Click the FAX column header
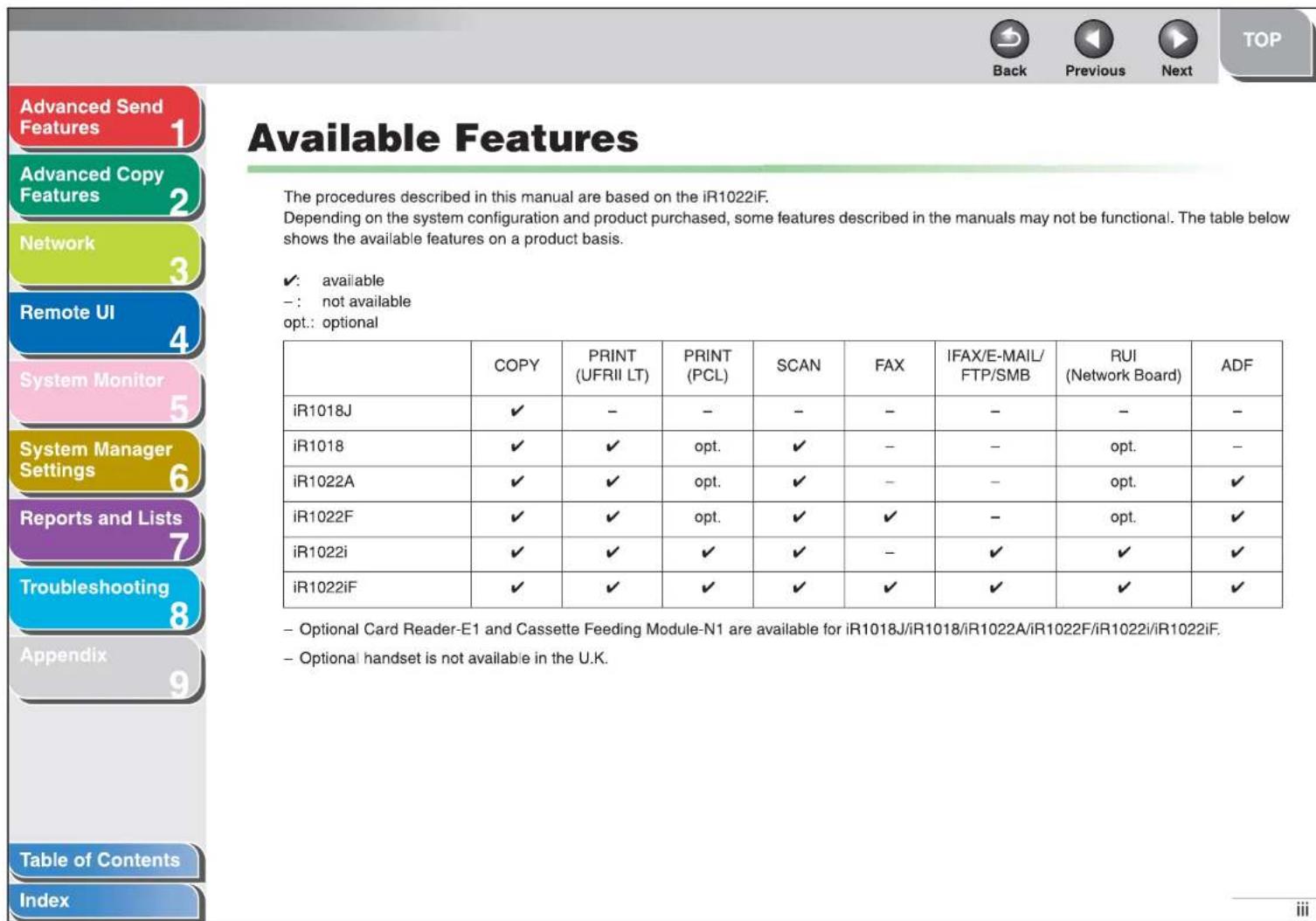 890,365
